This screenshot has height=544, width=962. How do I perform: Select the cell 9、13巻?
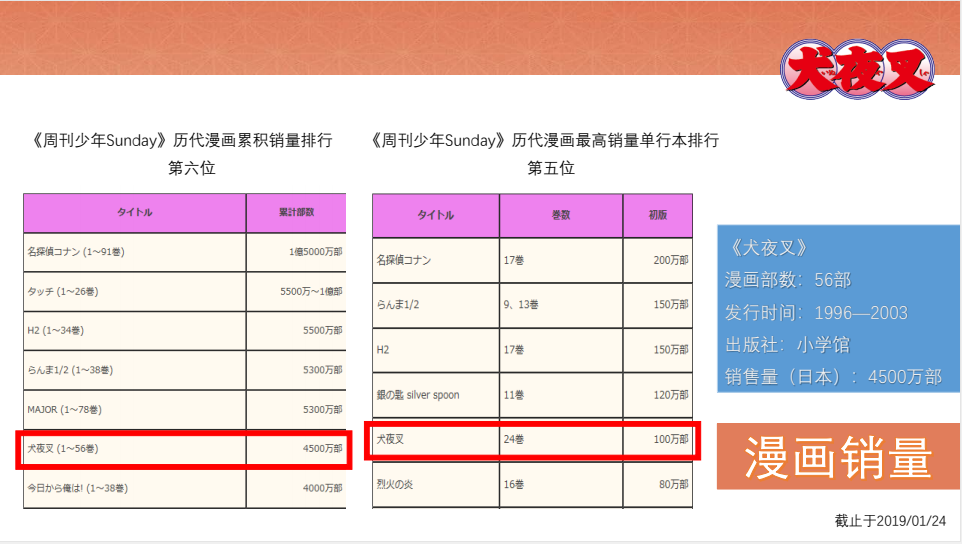tap(561, 305)
